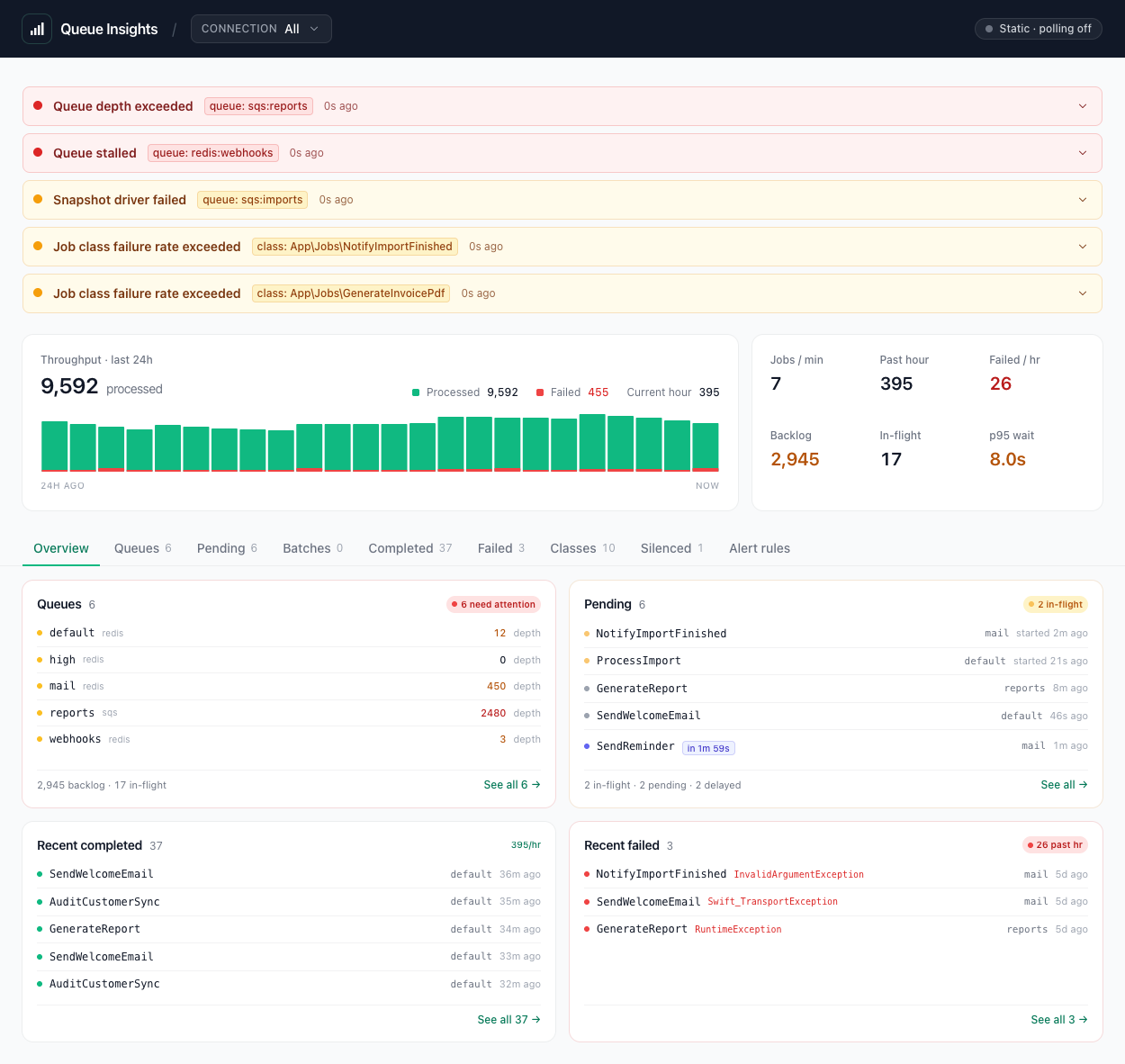Follow the See all link in Pending
Viewport: 1125px width, 1064px height.
pos(1064,785)
